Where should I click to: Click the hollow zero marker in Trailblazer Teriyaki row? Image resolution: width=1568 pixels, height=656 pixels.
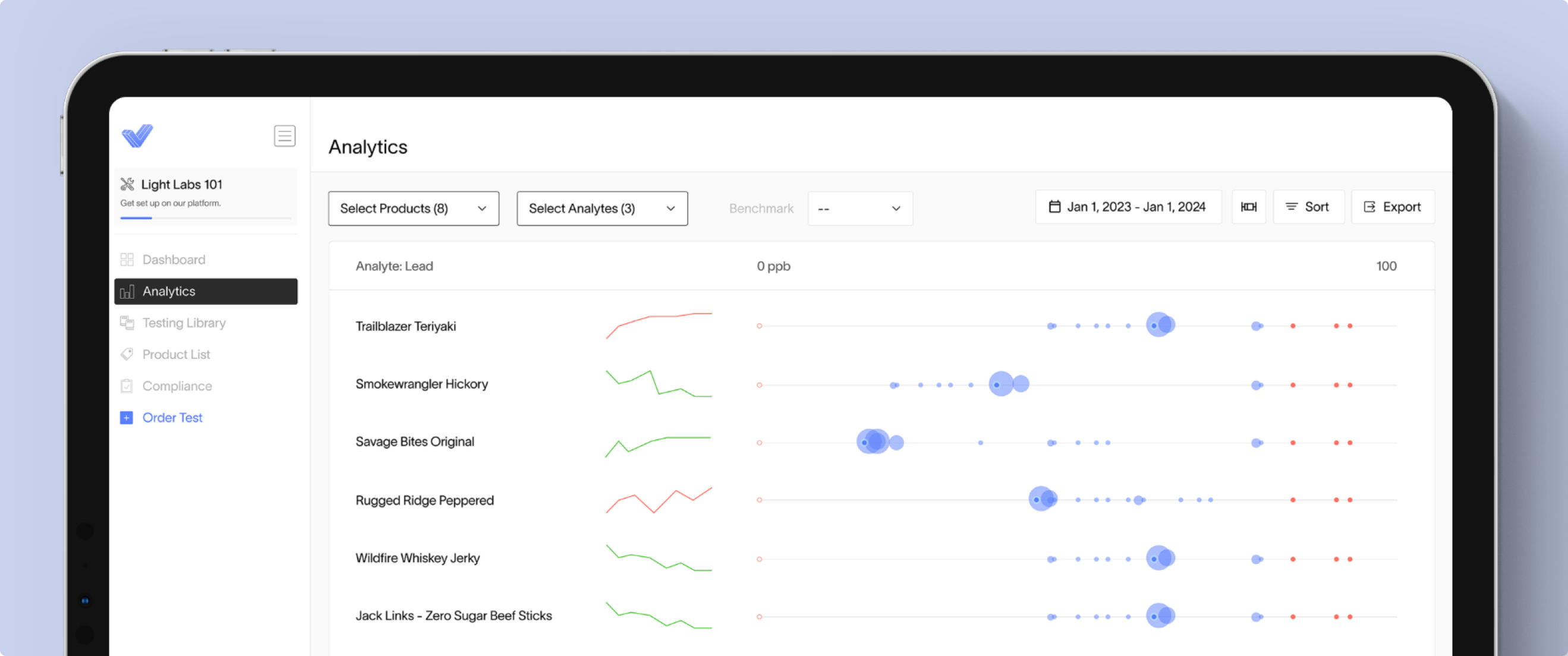(759, 326)
